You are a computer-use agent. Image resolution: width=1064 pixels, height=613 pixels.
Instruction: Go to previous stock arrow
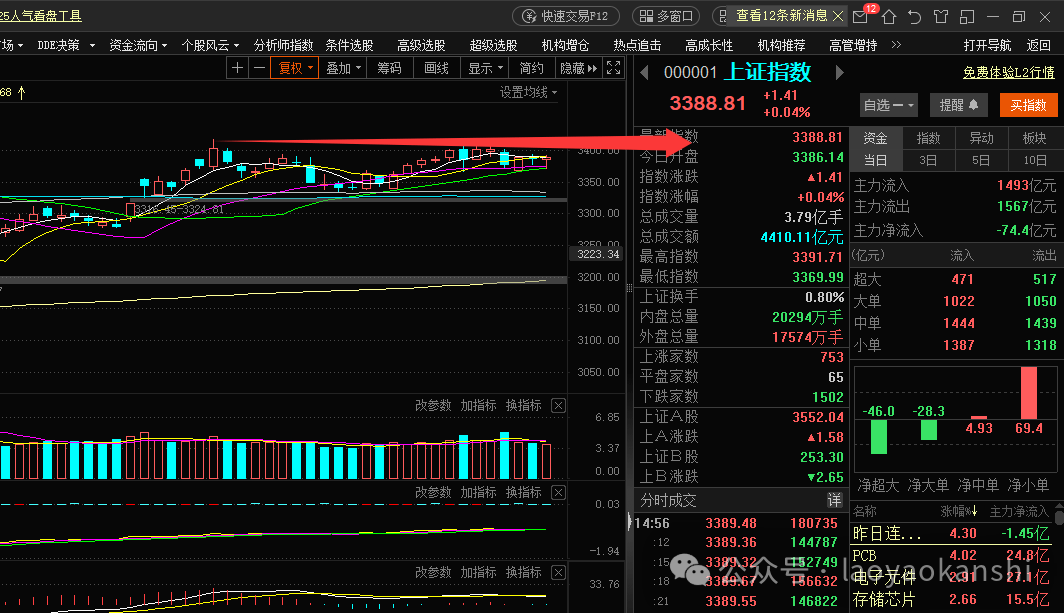pyautogui.click(x=645, y=72)
